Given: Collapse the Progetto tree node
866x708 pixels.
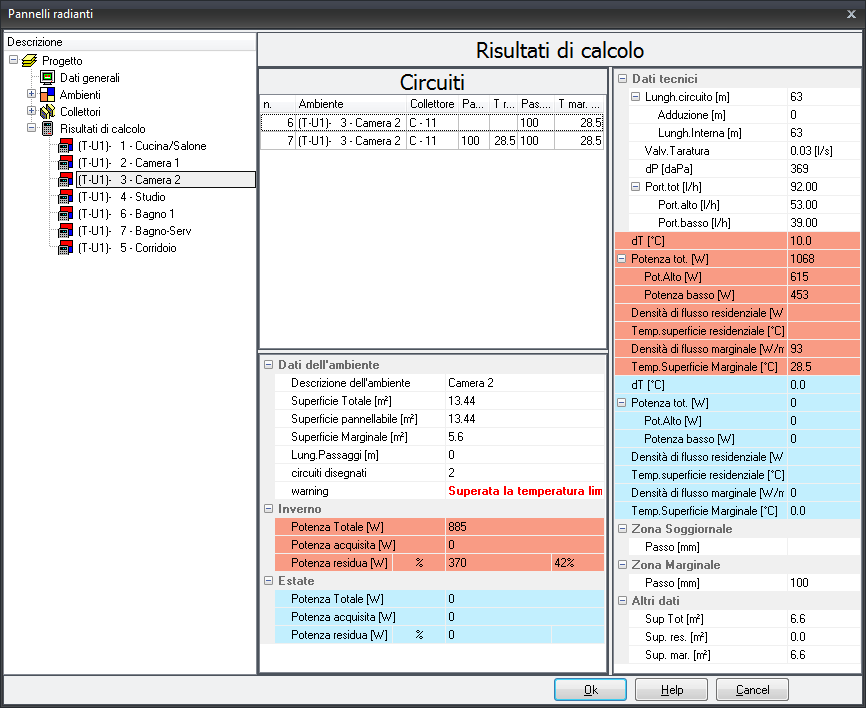Looking at the screenshot, I should [x=13, y=61].
